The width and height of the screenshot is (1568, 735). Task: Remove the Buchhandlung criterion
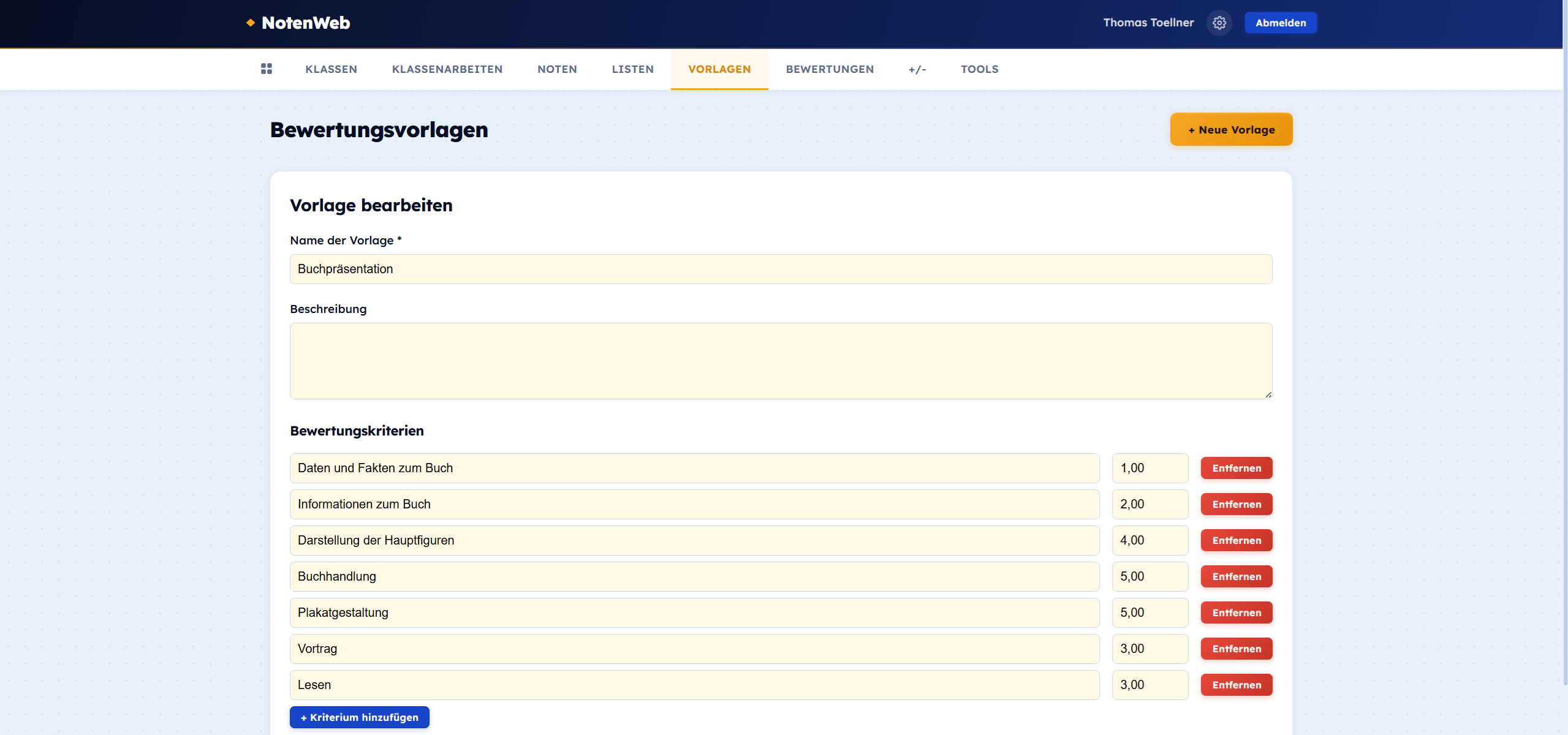(1236, 576)
